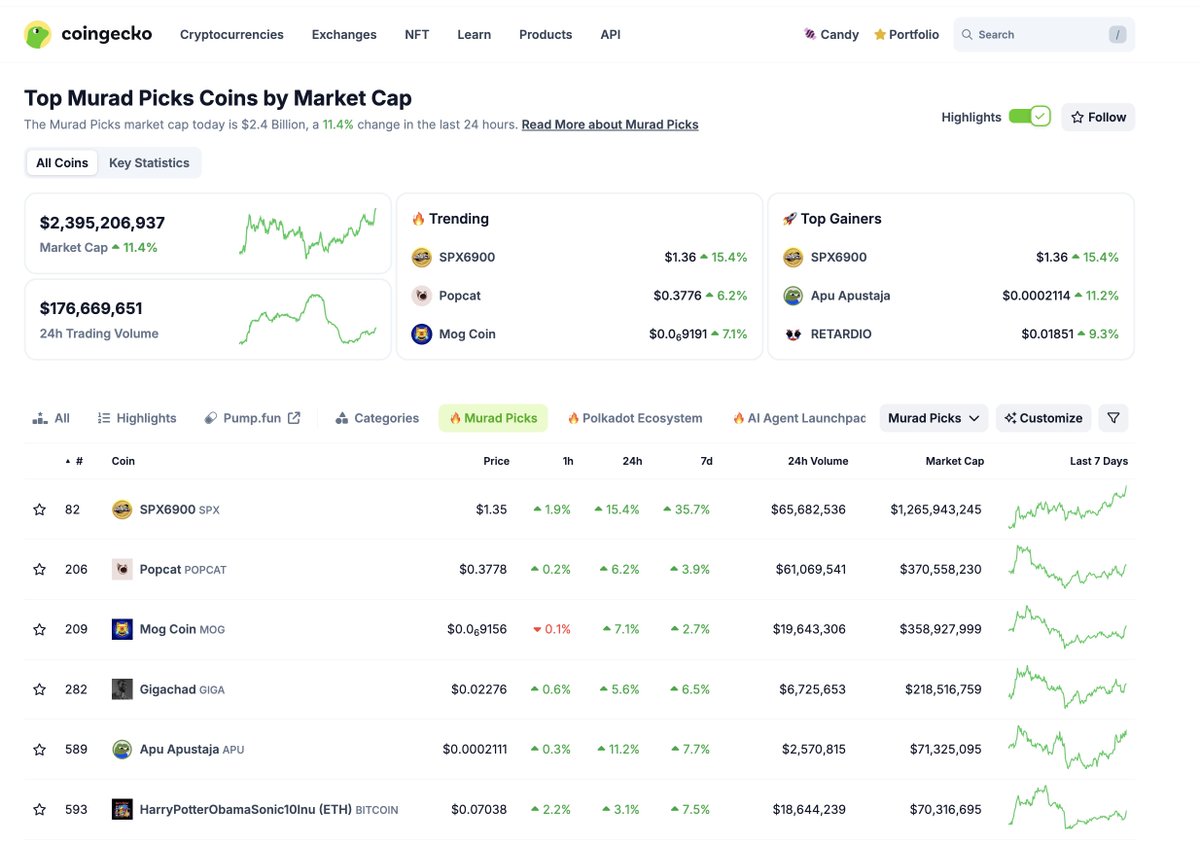Favorite Gigachad using its star
Image resolution: width=1200 pixels, height=843 pixels.
tap(39, 688)
